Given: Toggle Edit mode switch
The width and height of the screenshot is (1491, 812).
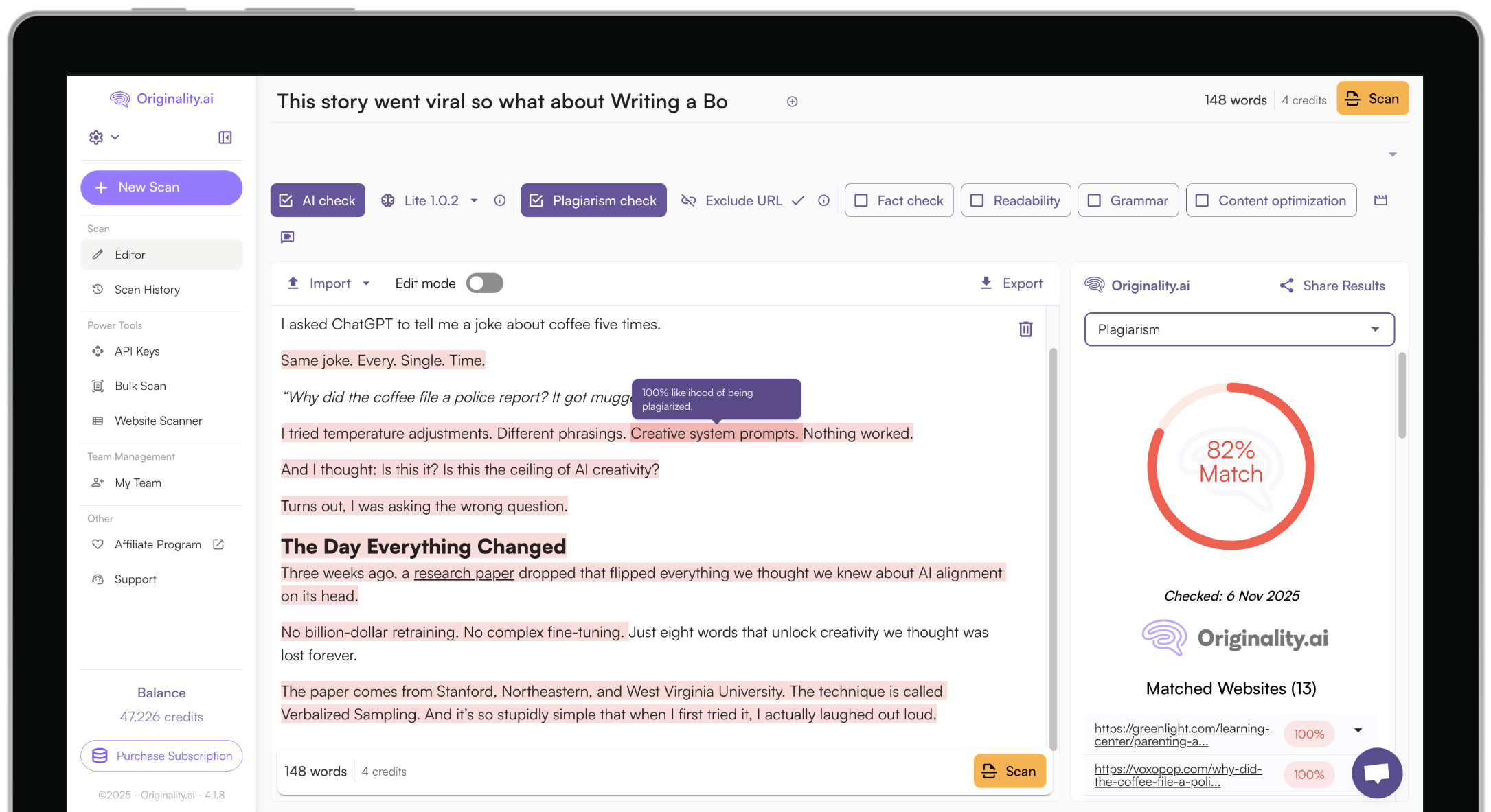Looking at the screenshot, I should click(x=484, y=283).
